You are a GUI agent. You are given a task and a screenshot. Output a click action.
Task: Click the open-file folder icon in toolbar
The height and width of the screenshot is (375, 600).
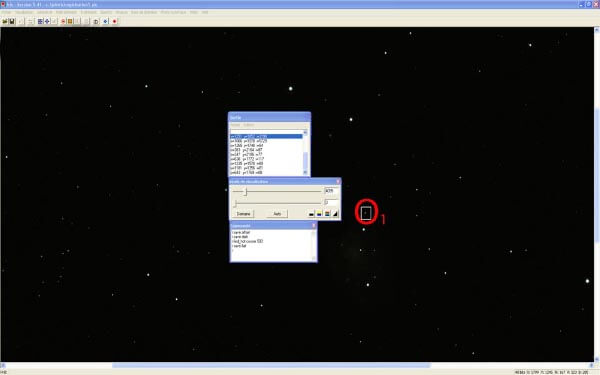5,21
